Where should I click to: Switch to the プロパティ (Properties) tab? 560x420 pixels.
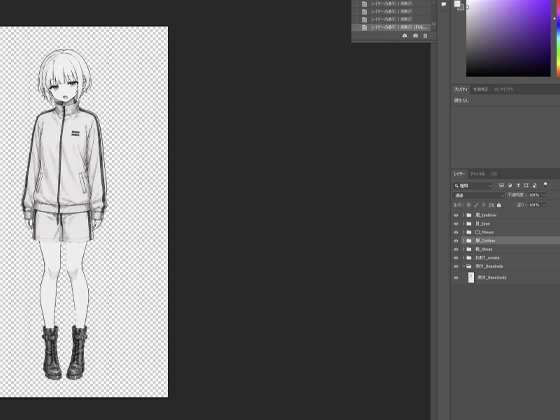pos(461,89)
